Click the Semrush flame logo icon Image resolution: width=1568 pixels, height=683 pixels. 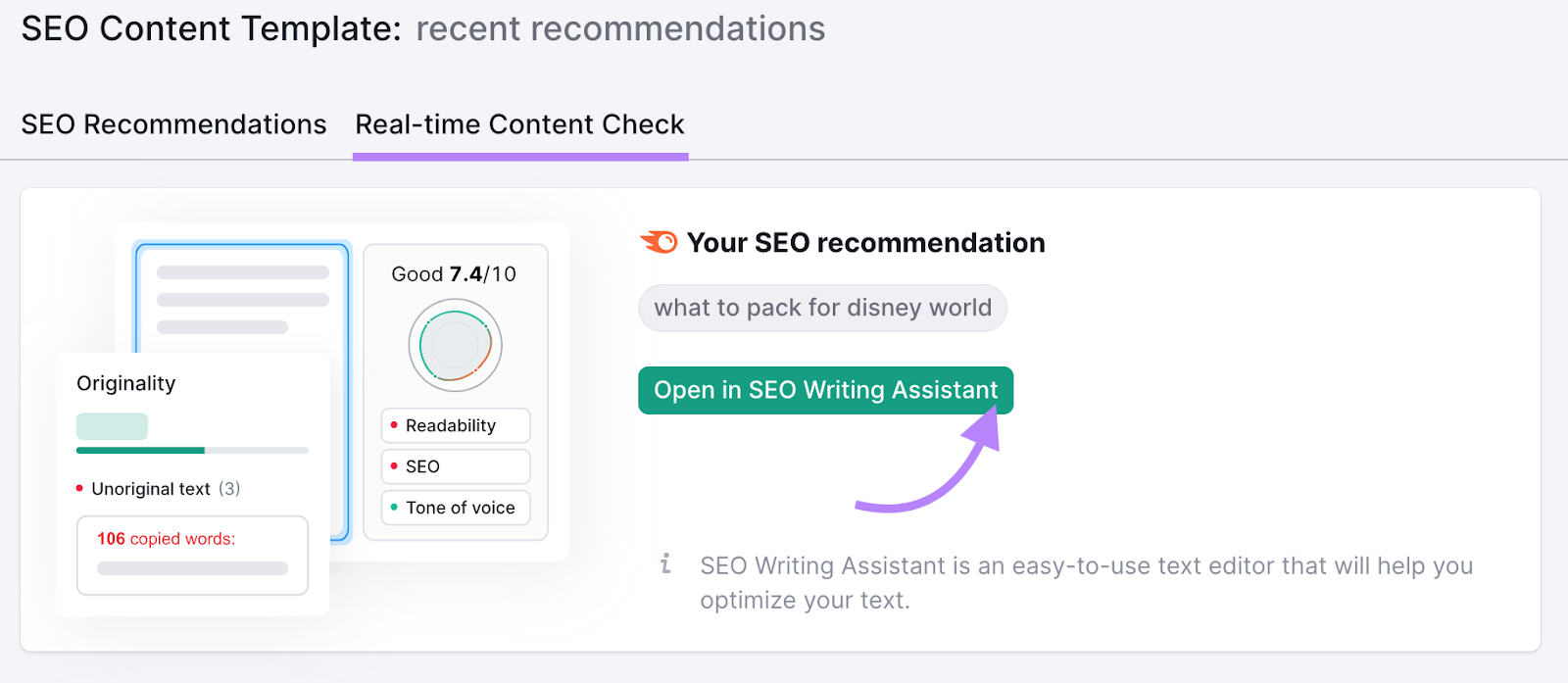[x=661, y=241]
